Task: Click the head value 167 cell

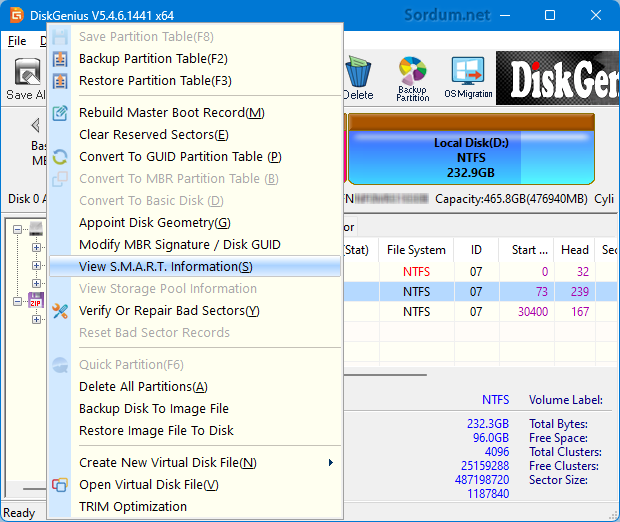Action: [575, 312]
